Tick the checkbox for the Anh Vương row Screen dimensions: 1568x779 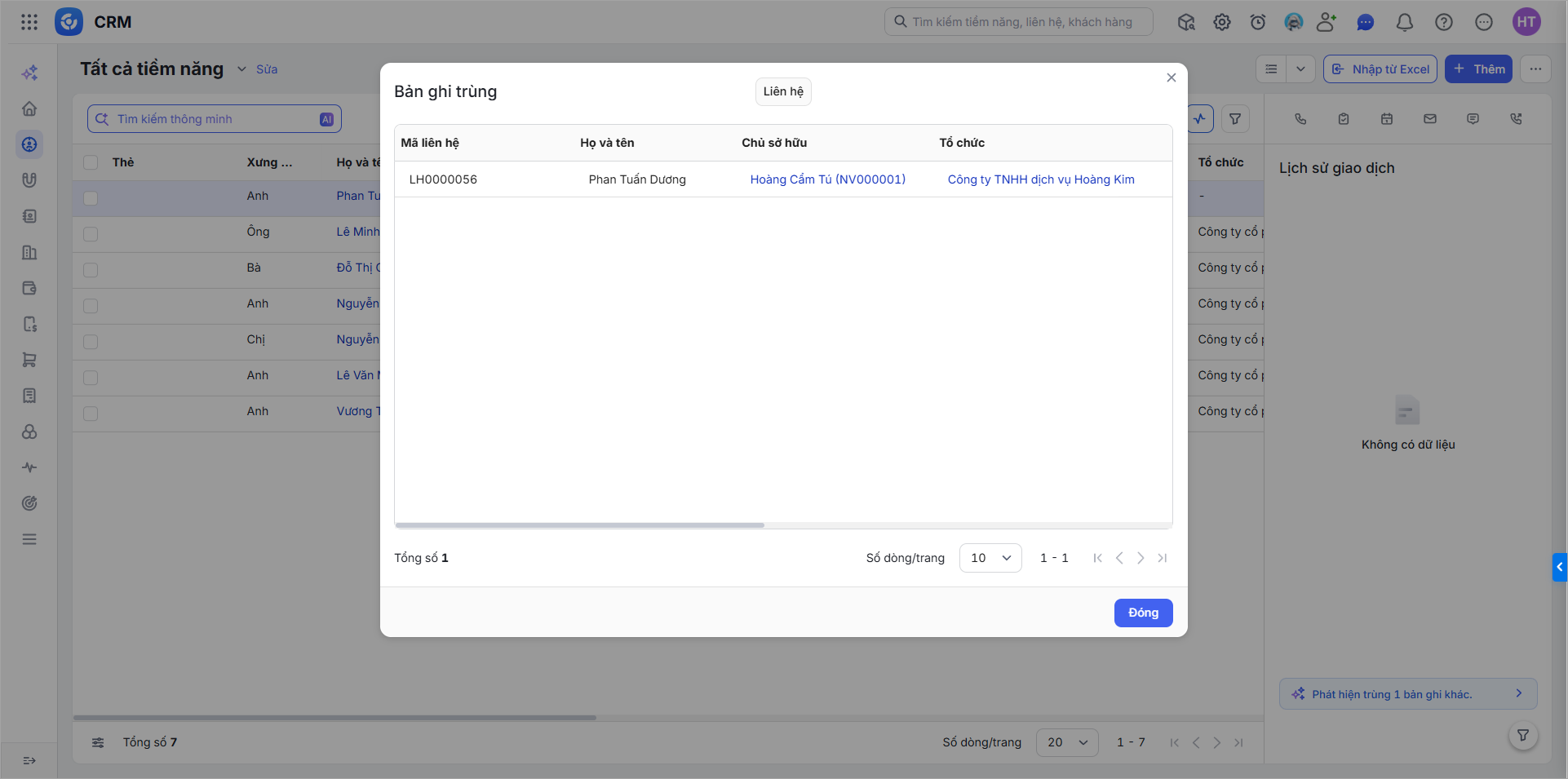pyautogui.click(x=91, y=414)
